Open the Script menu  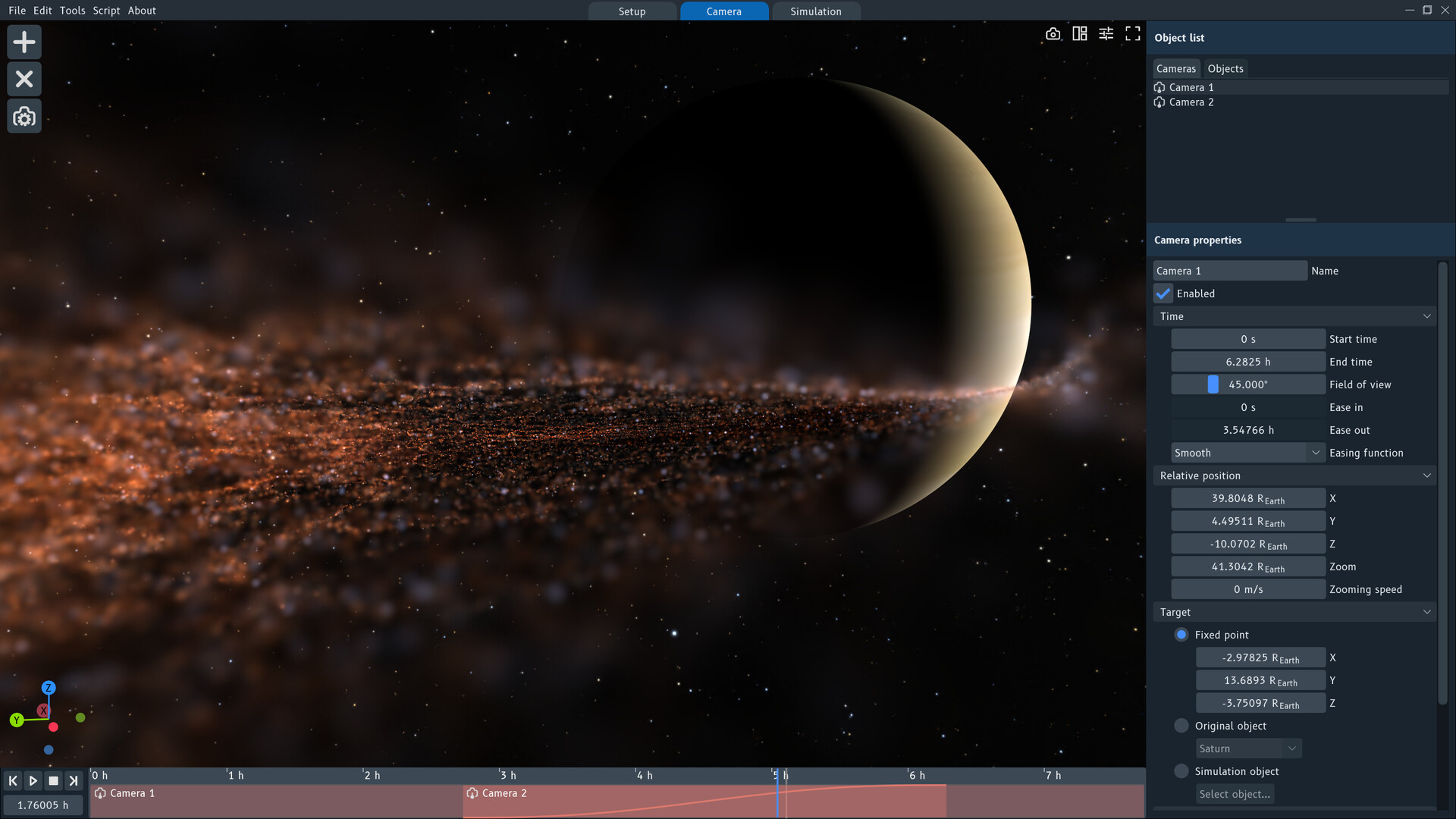tap(106, 11)
